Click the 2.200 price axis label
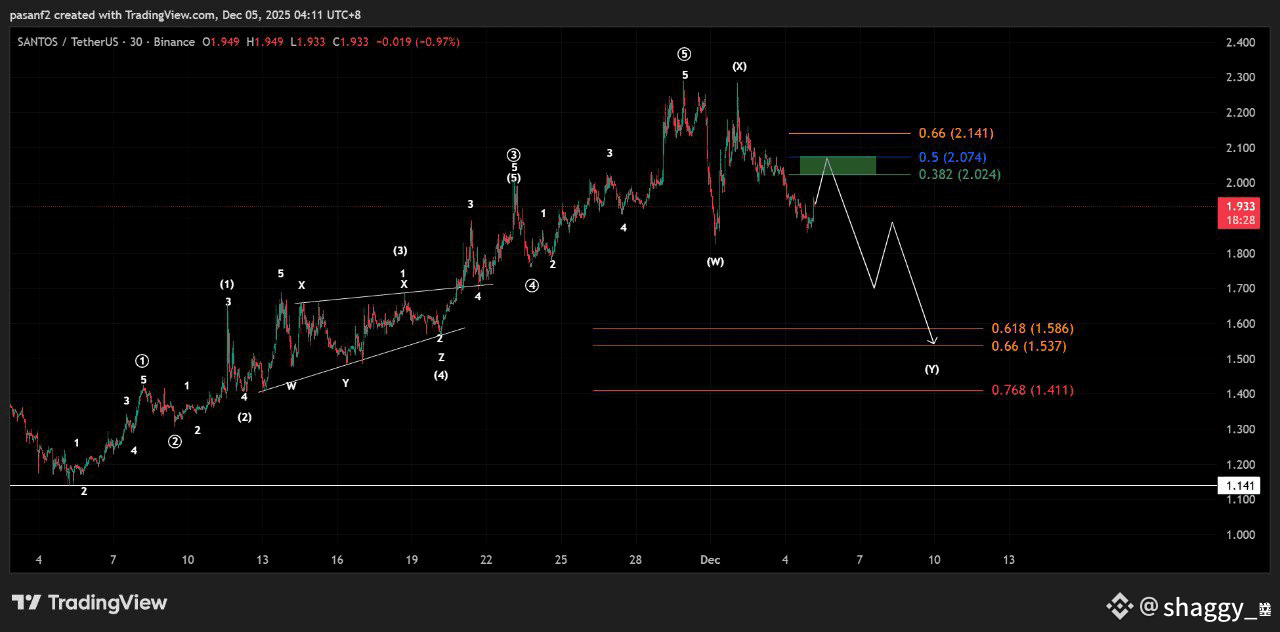 point(1240,112)
